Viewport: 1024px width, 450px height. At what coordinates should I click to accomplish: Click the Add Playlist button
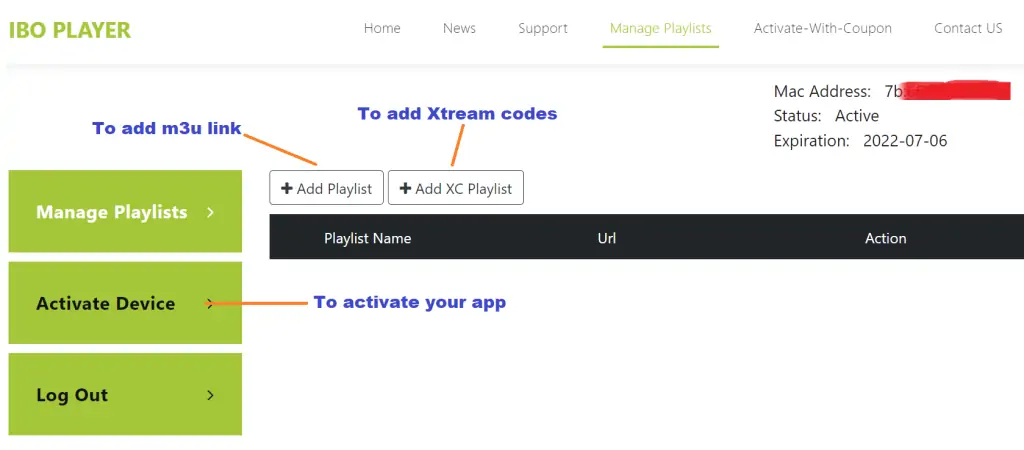tap(326, 188)
